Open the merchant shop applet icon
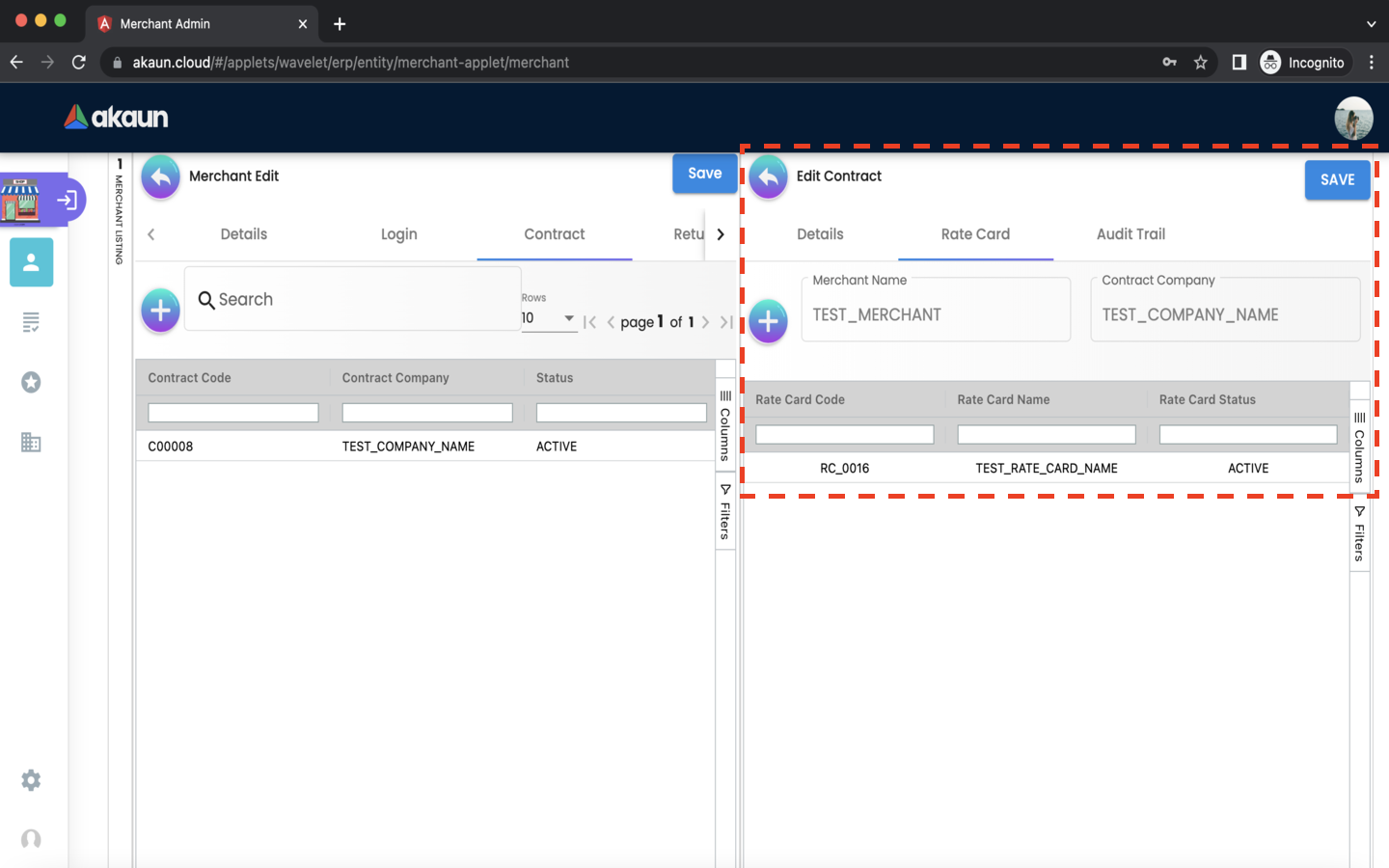Screen dimensions: 1389x868 (x=21, y=200)
